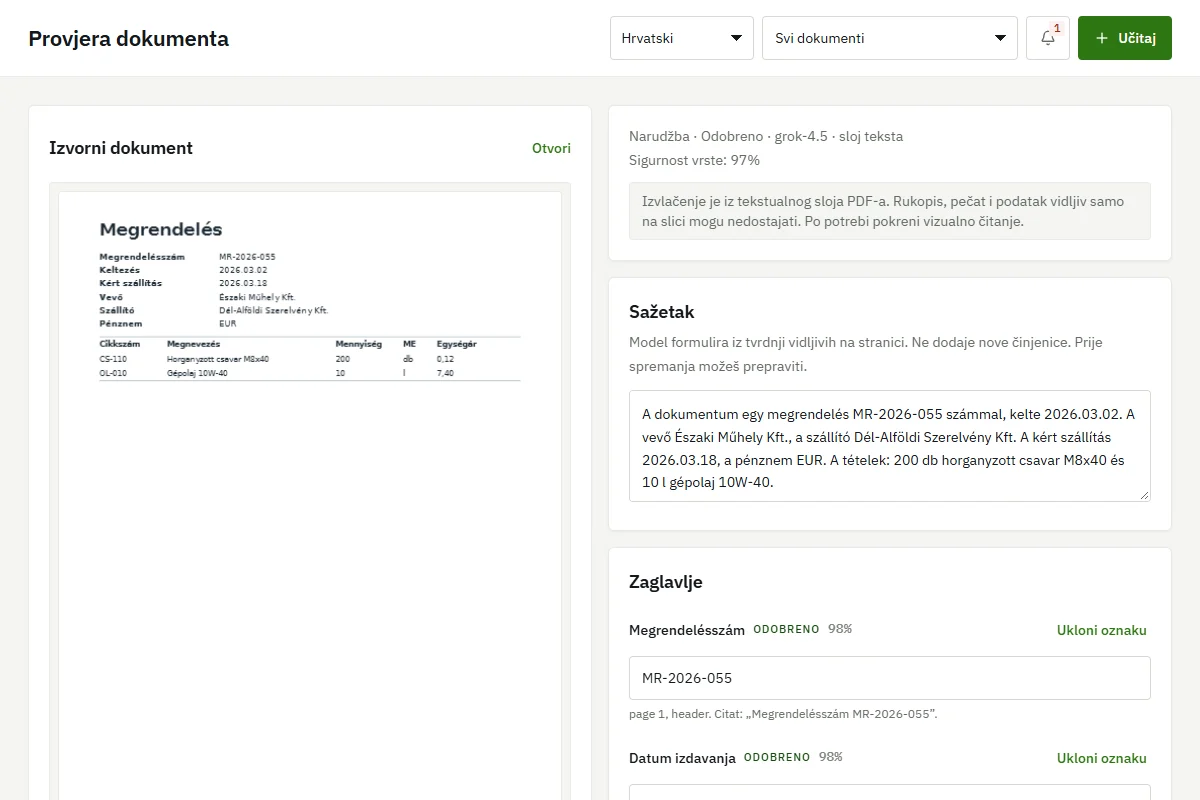Grab the summary text area resize handle
Image resolution: width=1200 pixels, height=800 pixels.
point(1143,494)
